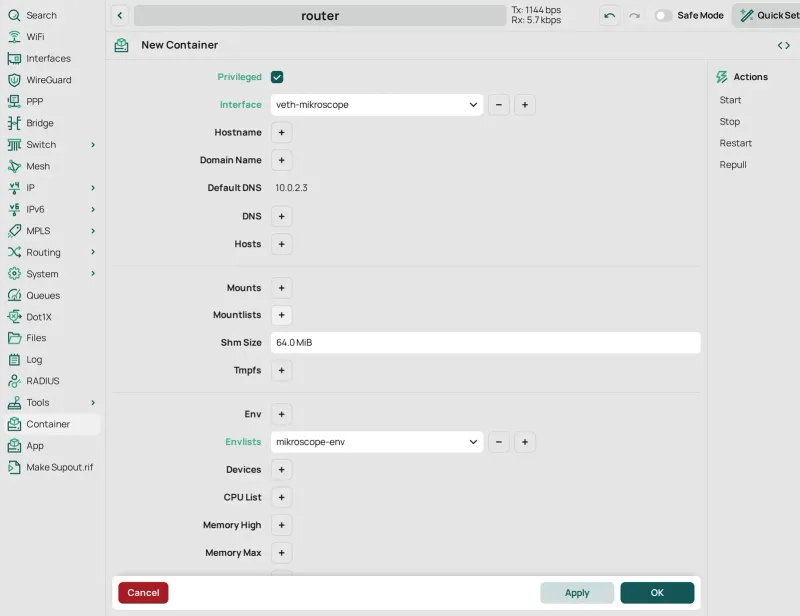Click the Search magnifier icon in sidebar
The height and width of the screenshot is (616, 800).
14,15
